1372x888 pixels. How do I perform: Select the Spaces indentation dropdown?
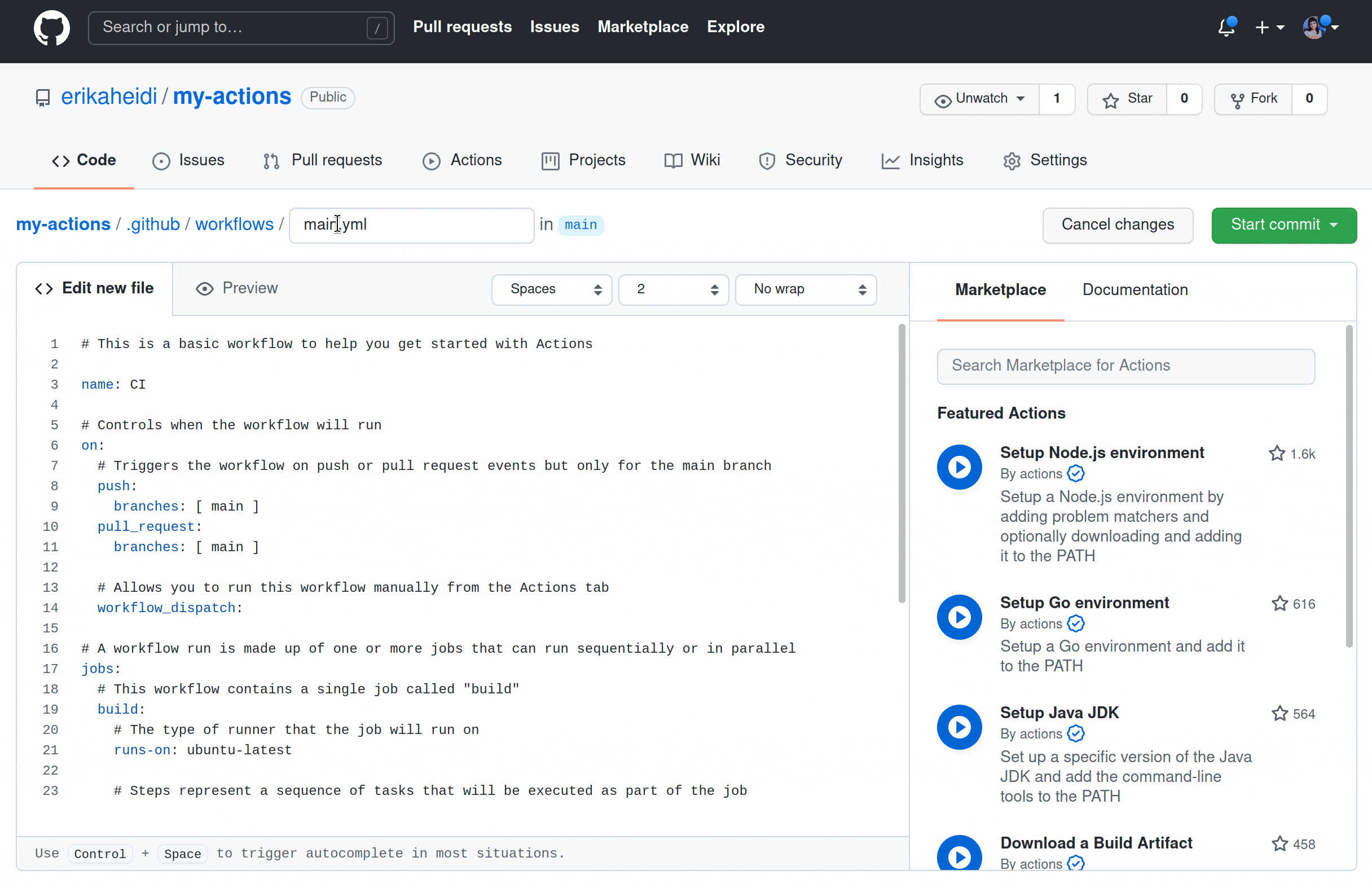click(x=552, y=289)
